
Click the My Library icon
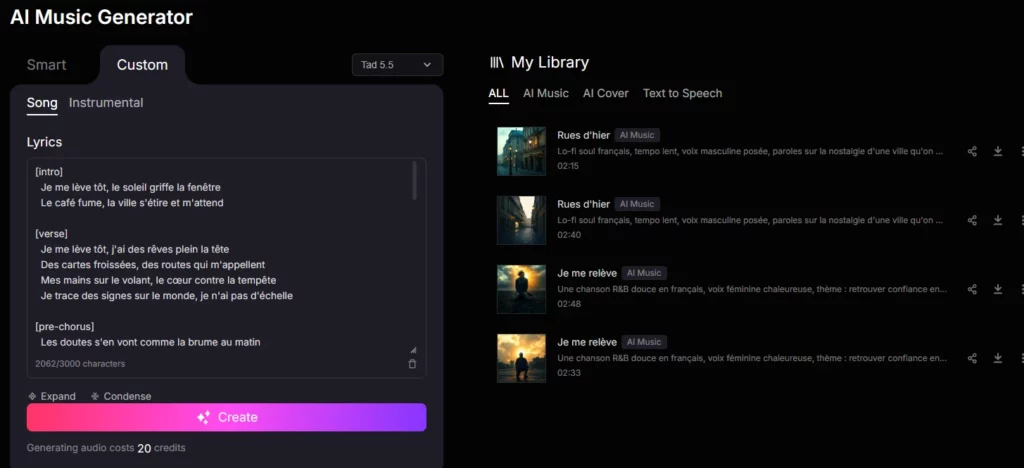(497, 63)
